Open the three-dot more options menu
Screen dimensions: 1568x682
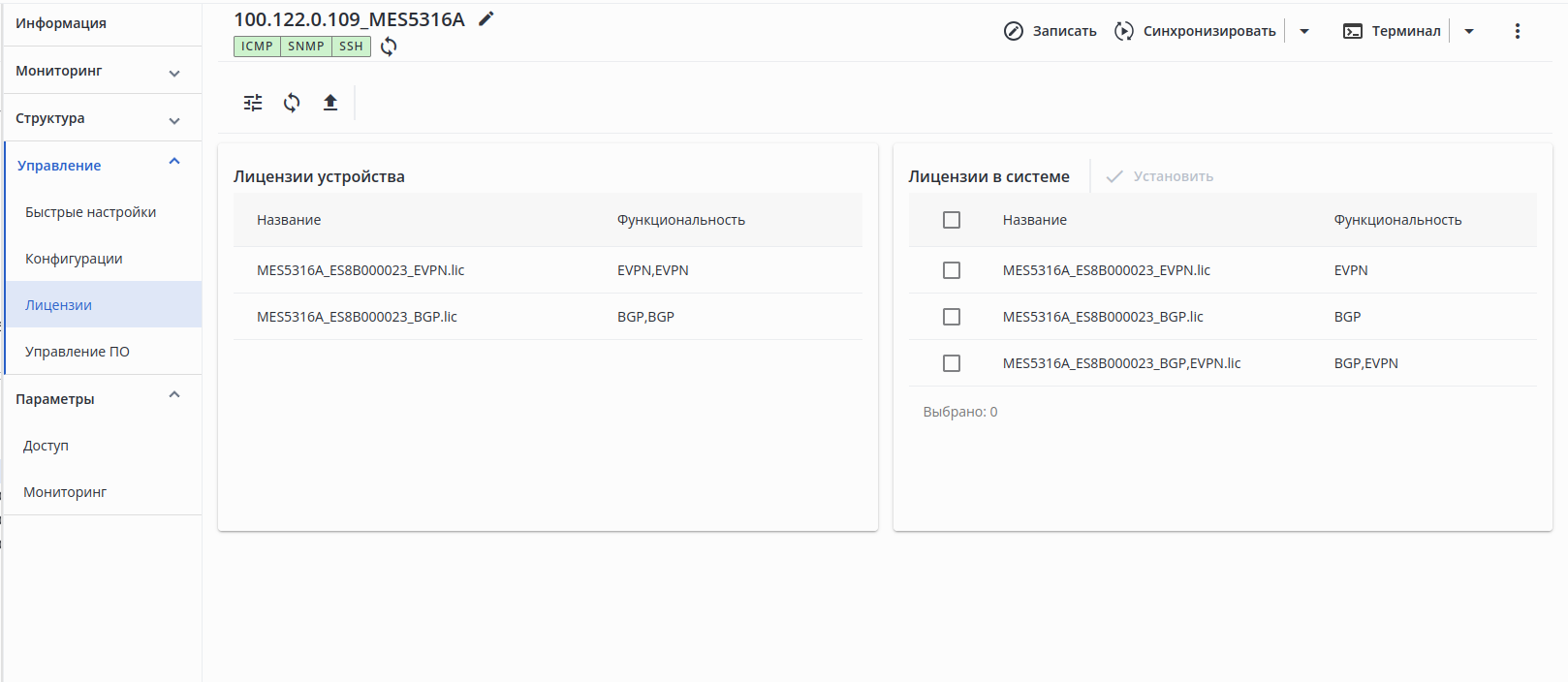pos(1517,31)
